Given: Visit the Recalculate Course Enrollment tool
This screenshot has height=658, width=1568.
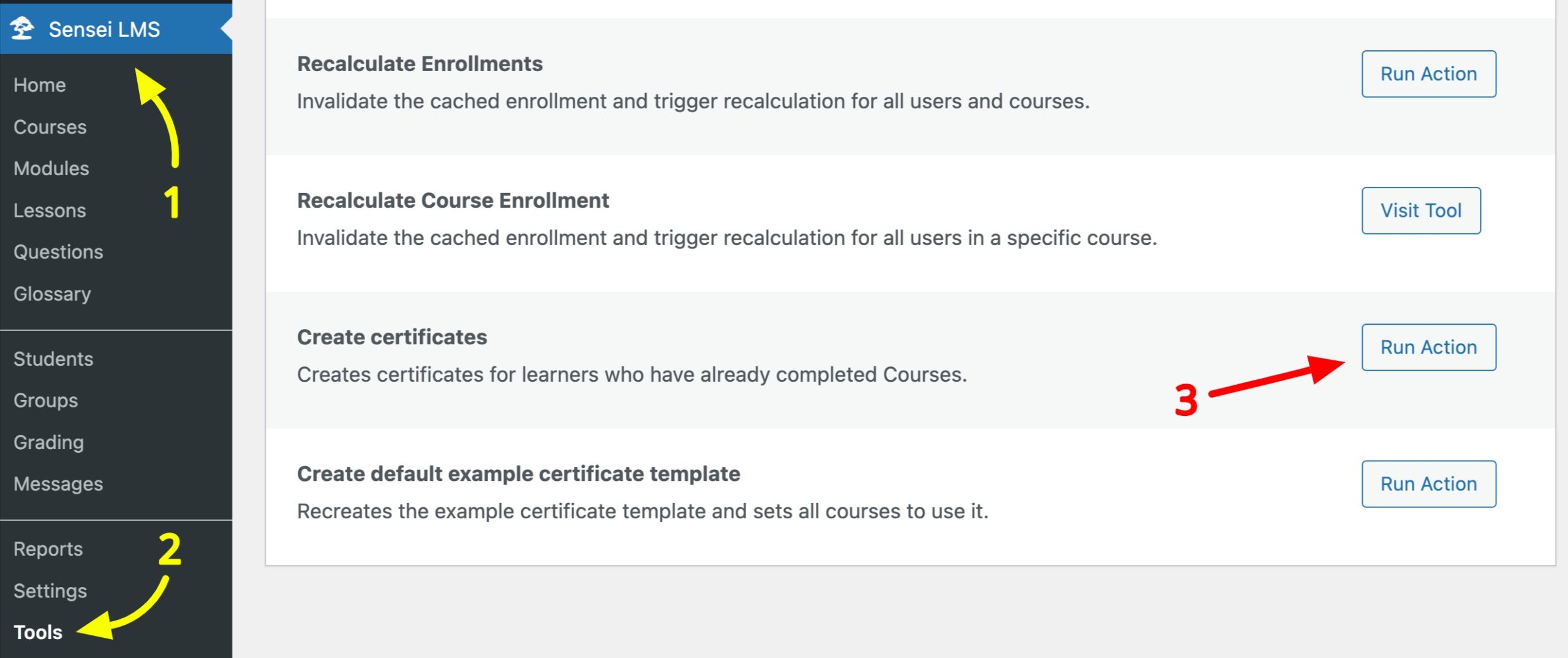Looking at the screenshot, I should (x=1420, y=211).
